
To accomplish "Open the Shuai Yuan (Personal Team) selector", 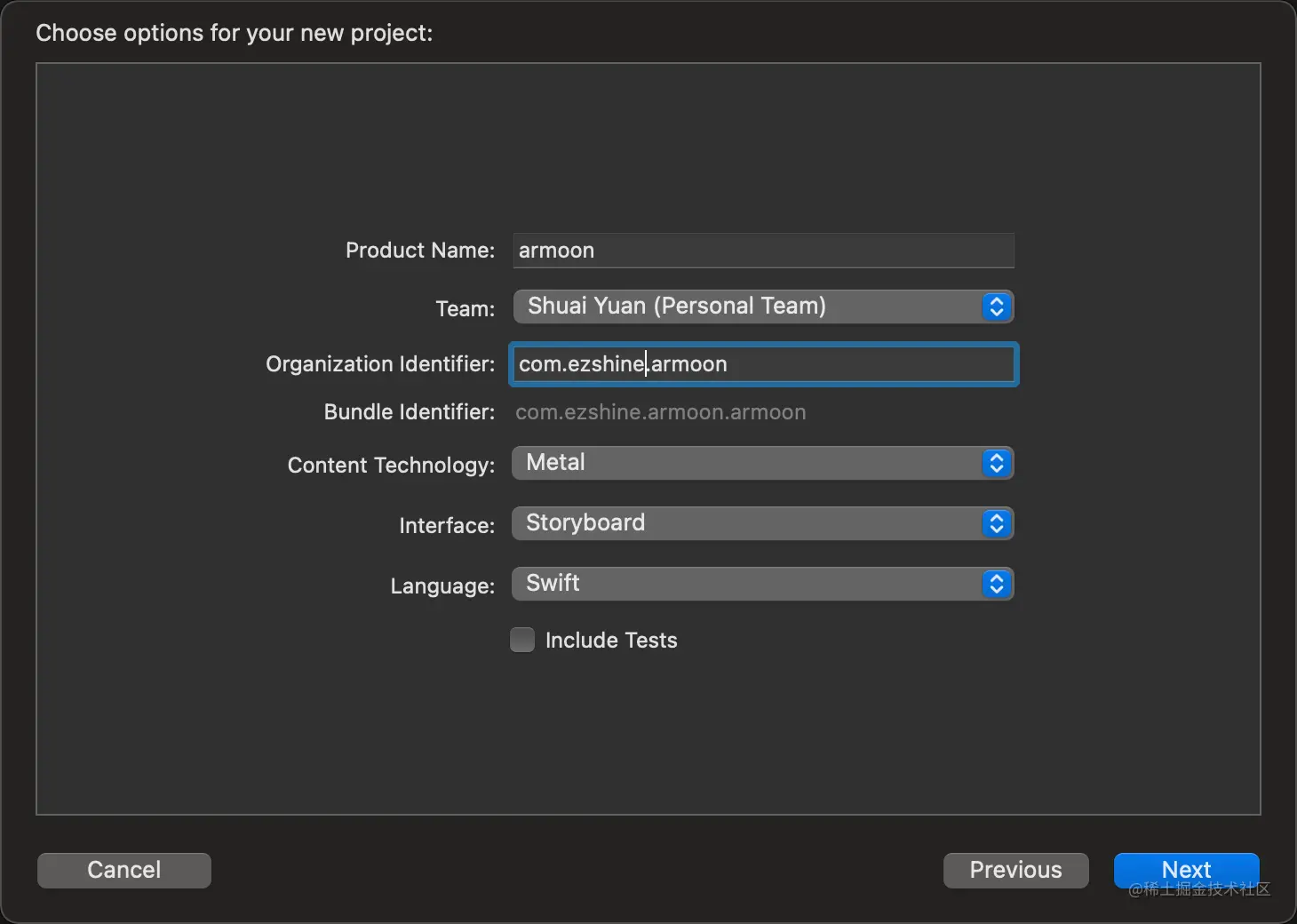I will (x=746, y=307).
